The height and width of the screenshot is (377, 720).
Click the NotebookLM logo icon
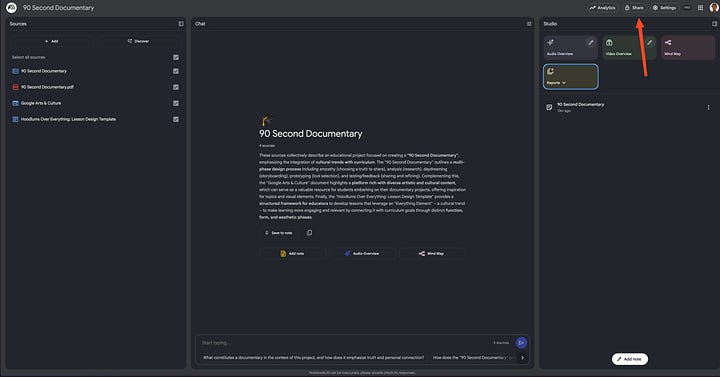click(x=11, y=8)
